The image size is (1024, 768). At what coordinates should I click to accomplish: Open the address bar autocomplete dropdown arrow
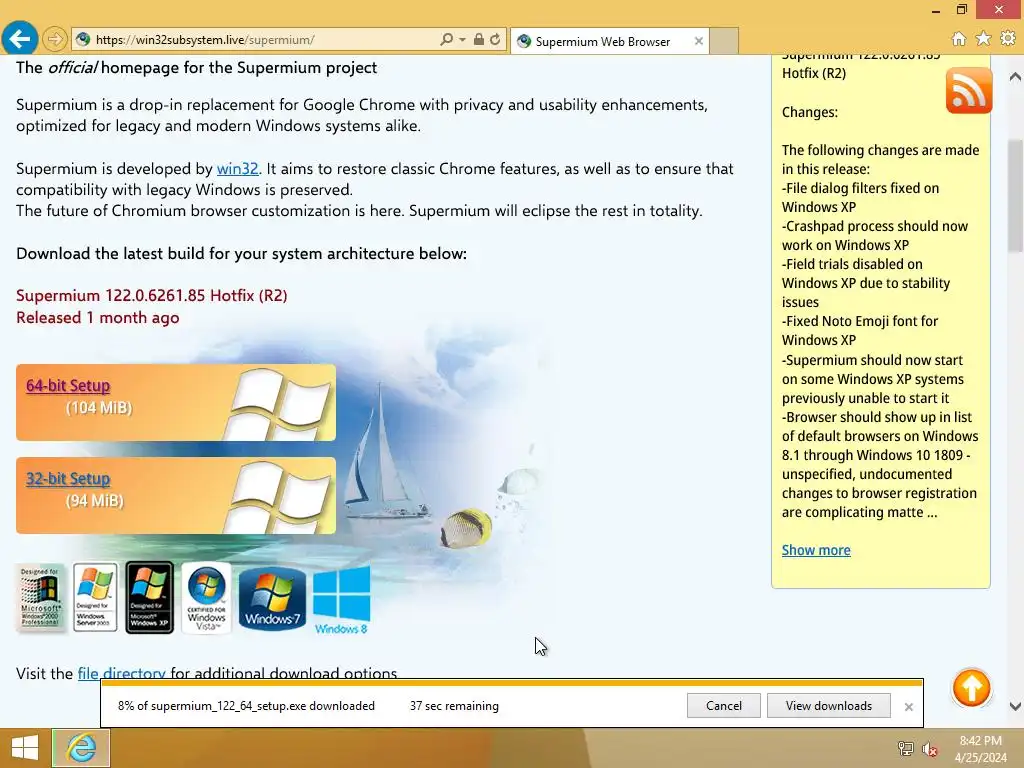[462, 40]
